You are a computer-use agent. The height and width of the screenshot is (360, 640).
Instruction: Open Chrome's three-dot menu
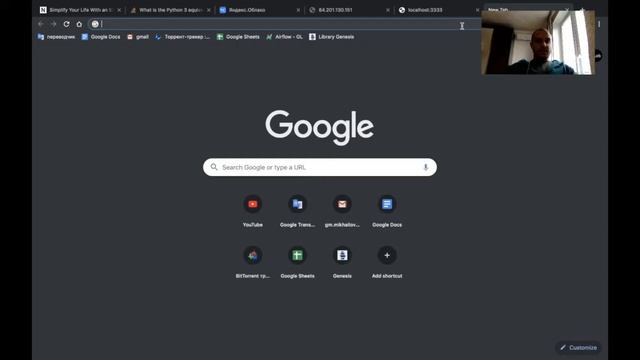[x=599, y=24]
